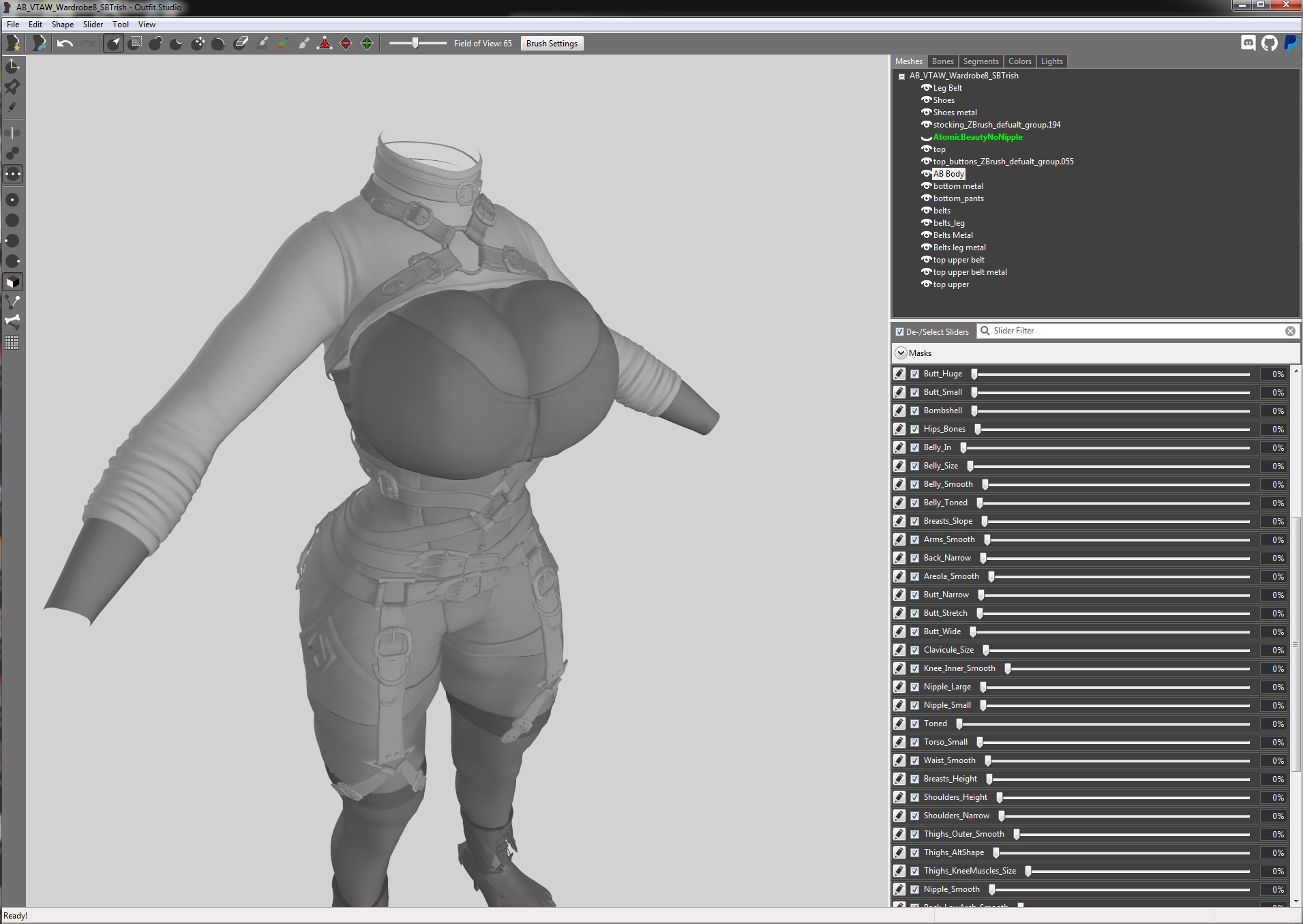Screen dimensions: 1303x924
Task: Select the Inflate brush tool
Action: coord(155,44)
